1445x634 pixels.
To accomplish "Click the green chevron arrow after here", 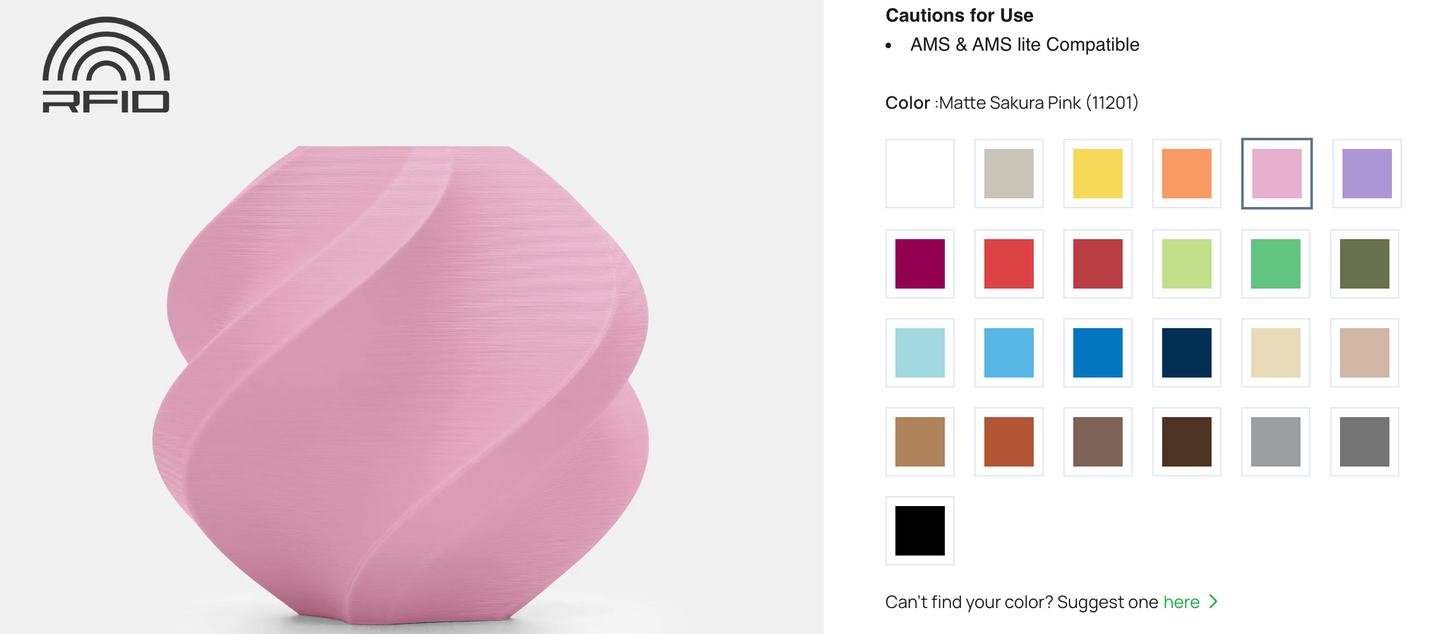I will click(1213, 602).
